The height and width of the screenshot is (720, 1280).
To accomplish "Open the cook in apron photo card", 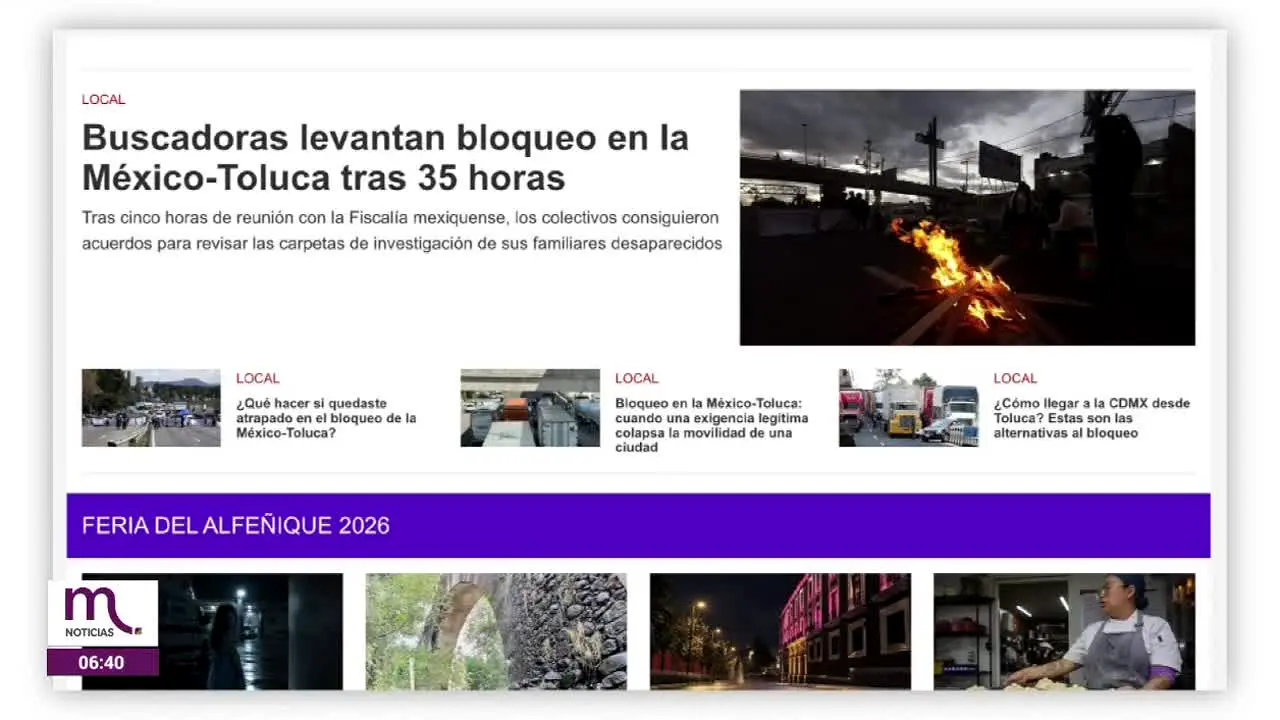I will click(x=1064, y=631).
